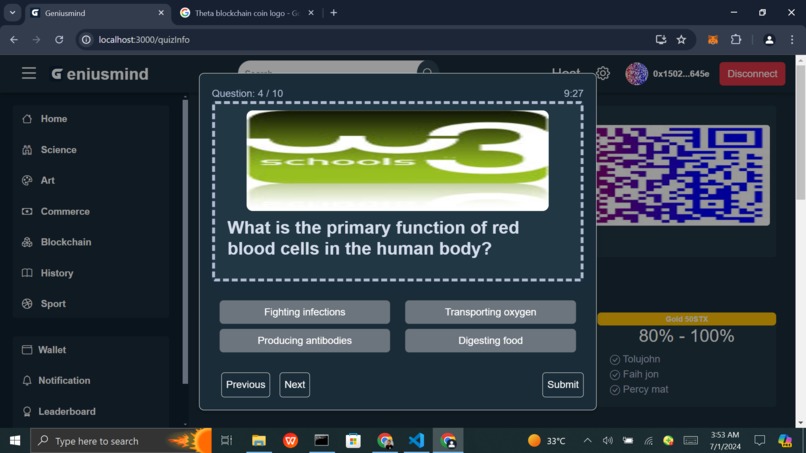806x453 pixels.
Task: Click the Gold 50STX bar
Action: (686, 319)
